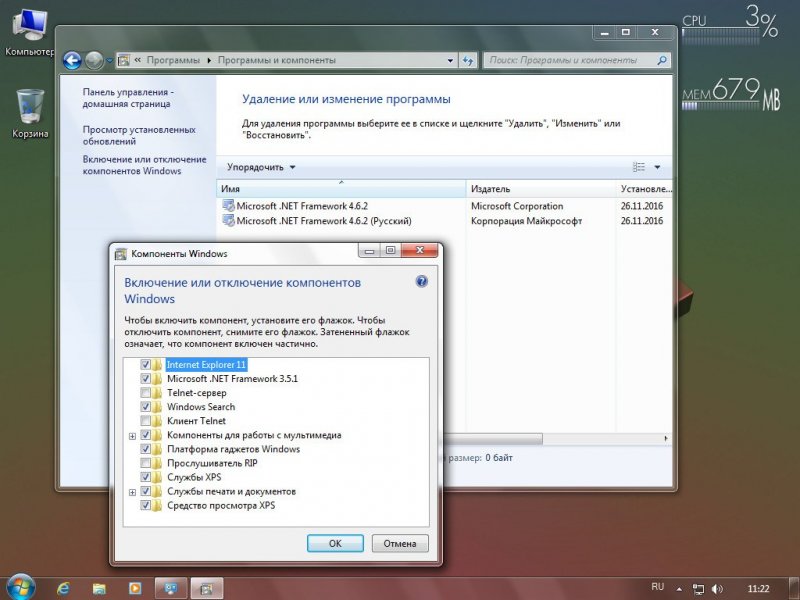
Task: Click folder icon of Windows Search
Action: tap(157, 407)
